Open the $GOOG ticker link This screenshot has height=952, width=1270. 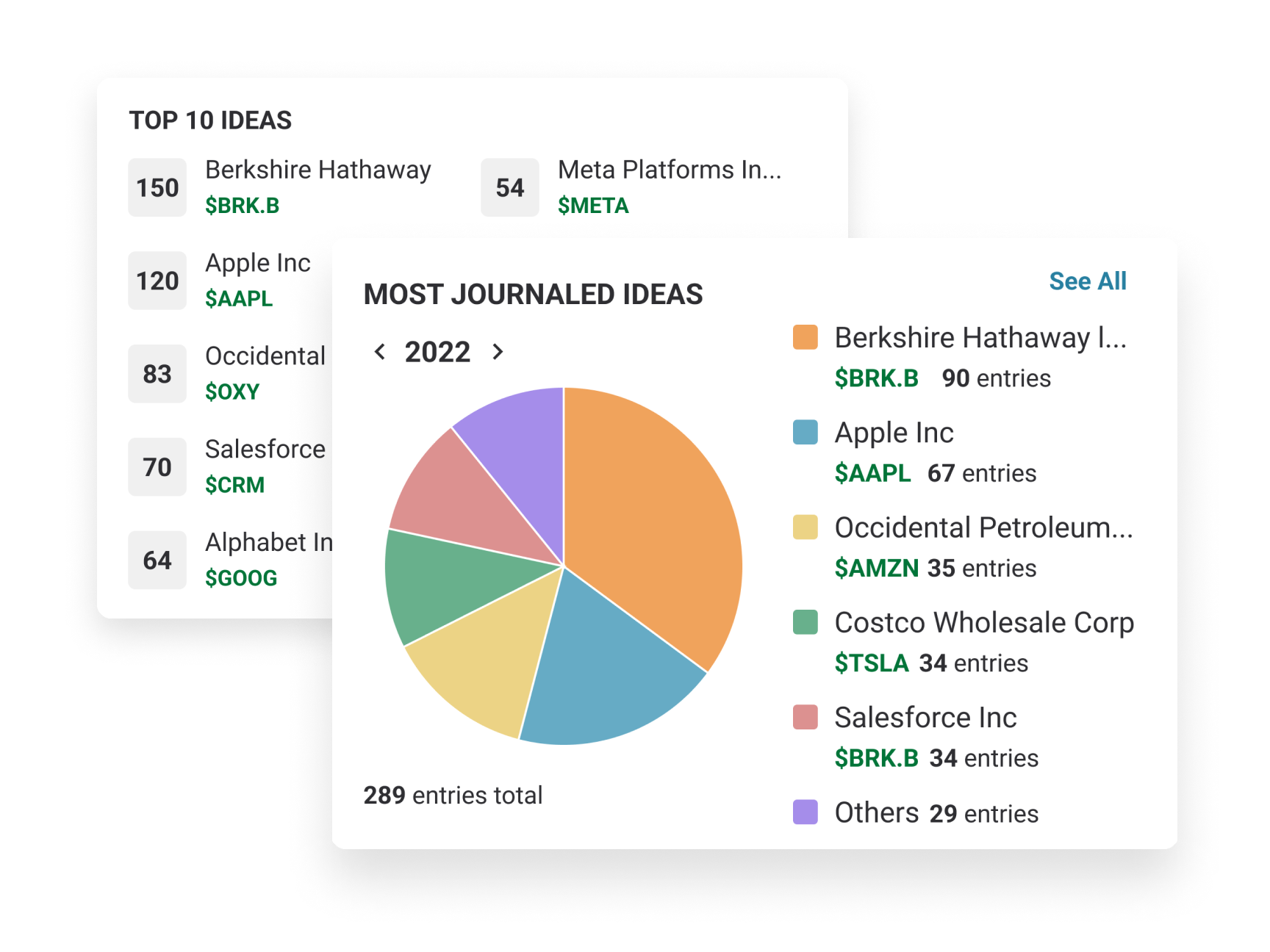click(241, 578)
